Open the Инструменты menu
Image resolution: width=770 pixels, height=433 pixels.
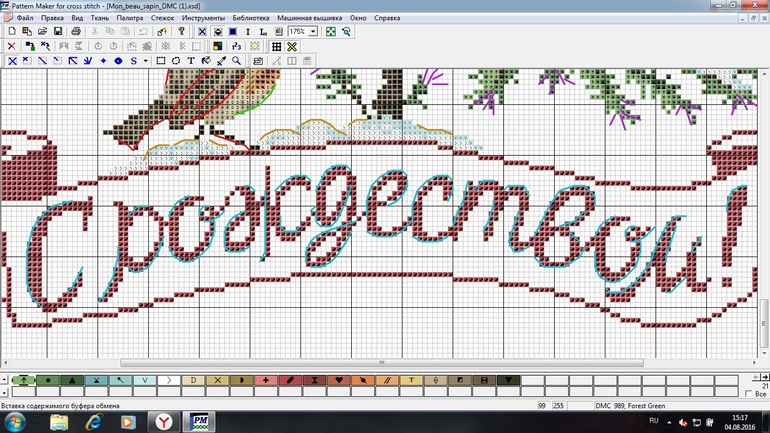pyautogui.click(x=203, y=18)
